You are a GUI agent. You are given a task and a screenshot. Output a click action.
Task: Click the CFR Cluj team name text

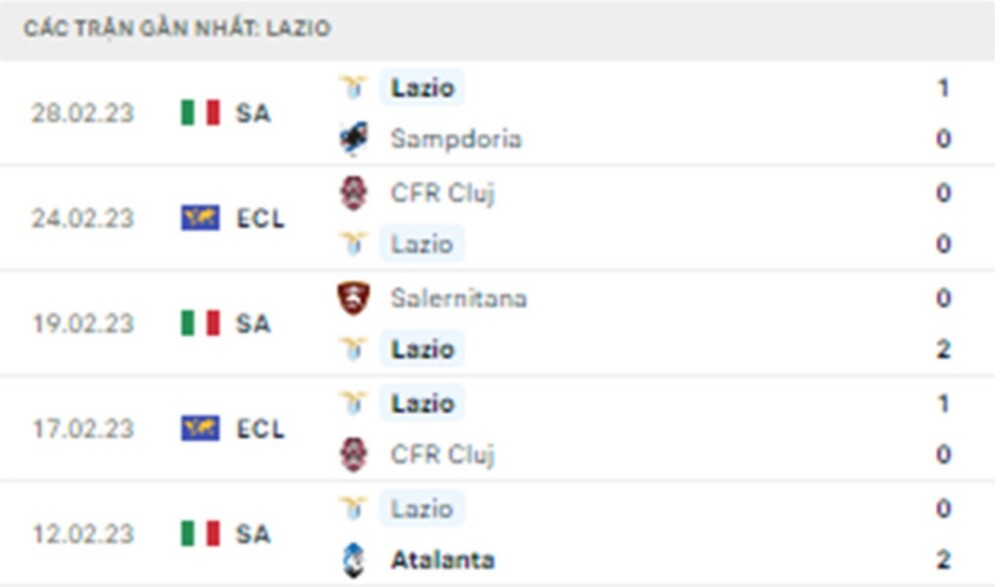(442, 192)
